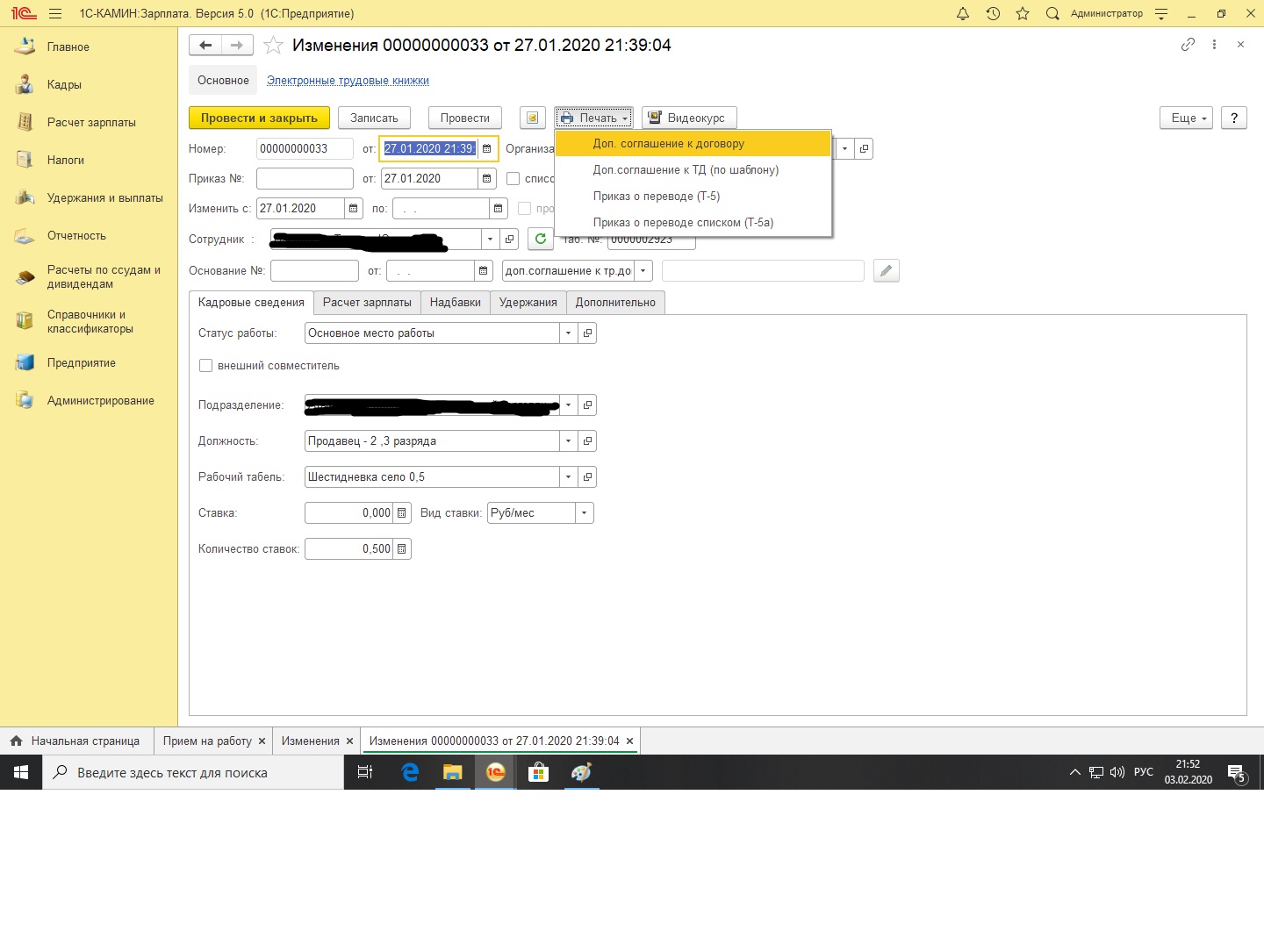Expand the Должность dropdown list
Viewport: 1264px width, 952px height.
(x=568, y=441)
